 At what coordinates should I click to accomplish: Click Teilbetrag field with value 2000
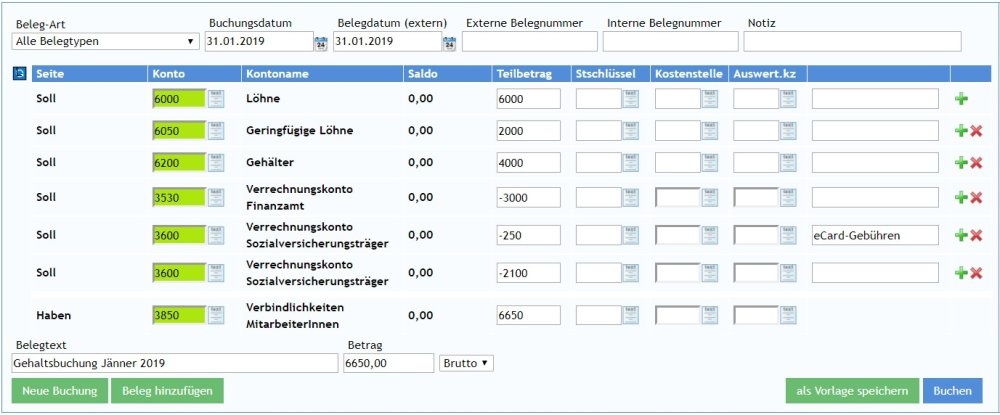[x=529, y=131]
